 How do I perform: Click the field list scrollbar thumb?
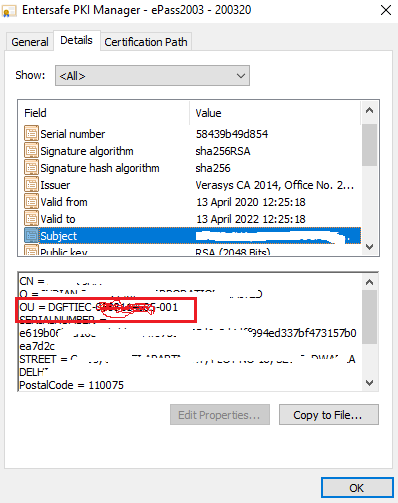369,145
